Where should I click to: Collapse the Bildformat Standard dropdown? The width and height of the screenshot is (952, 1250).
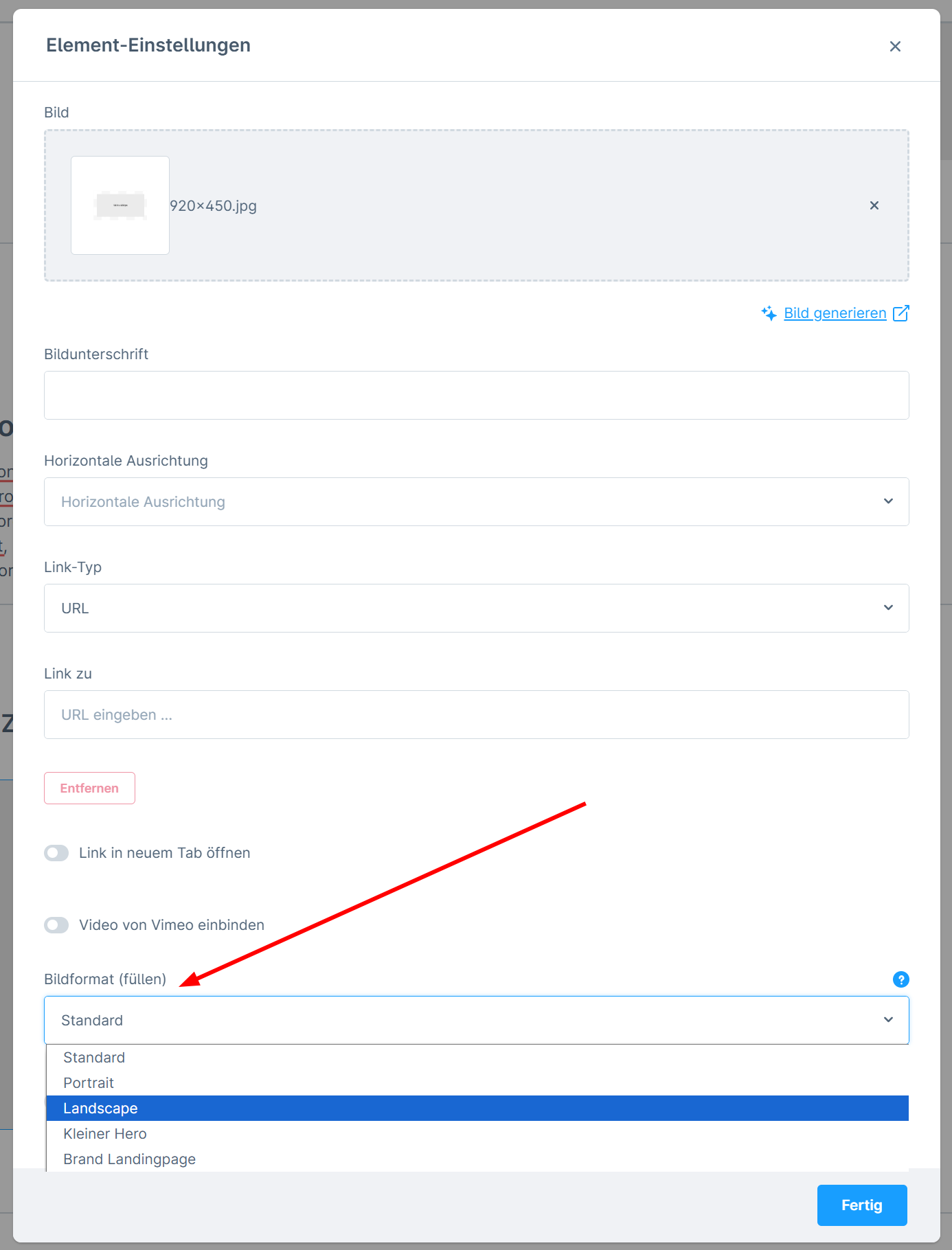tap(477, 1021)
